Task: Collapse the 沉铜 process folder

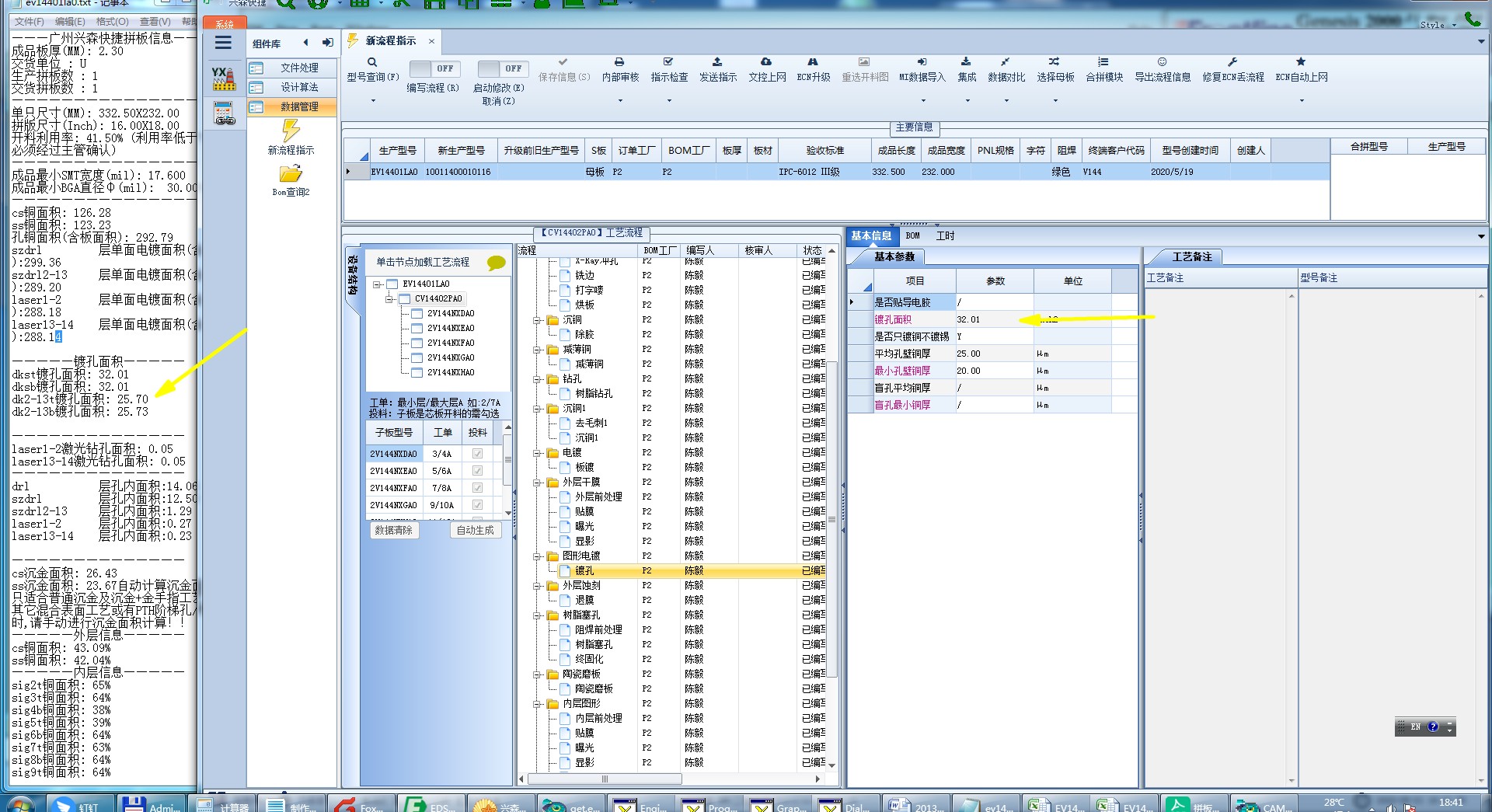Action: coord(537,320)
